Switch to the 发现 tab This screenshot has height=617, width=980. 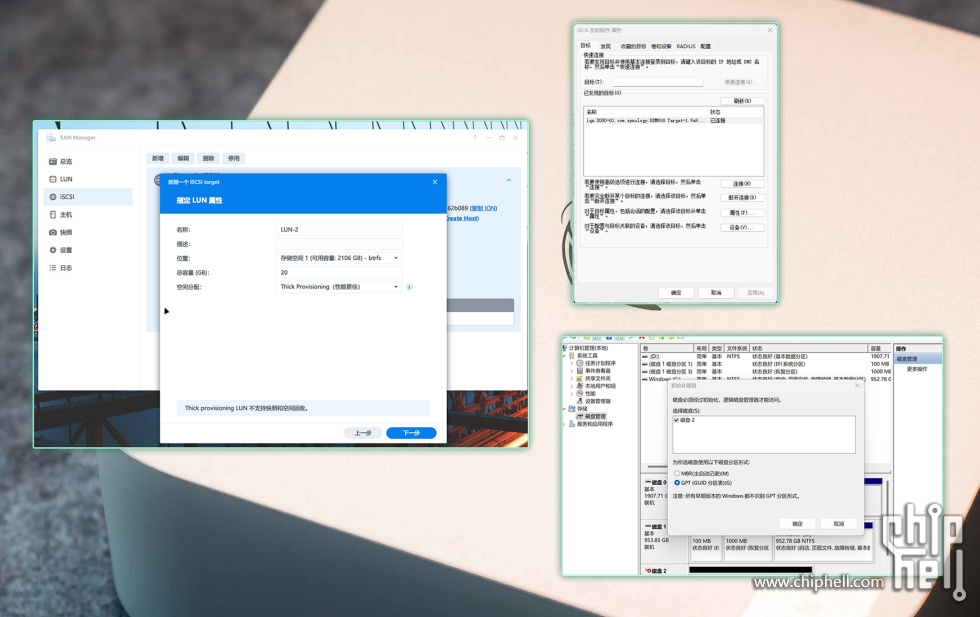tap(605, 46)
